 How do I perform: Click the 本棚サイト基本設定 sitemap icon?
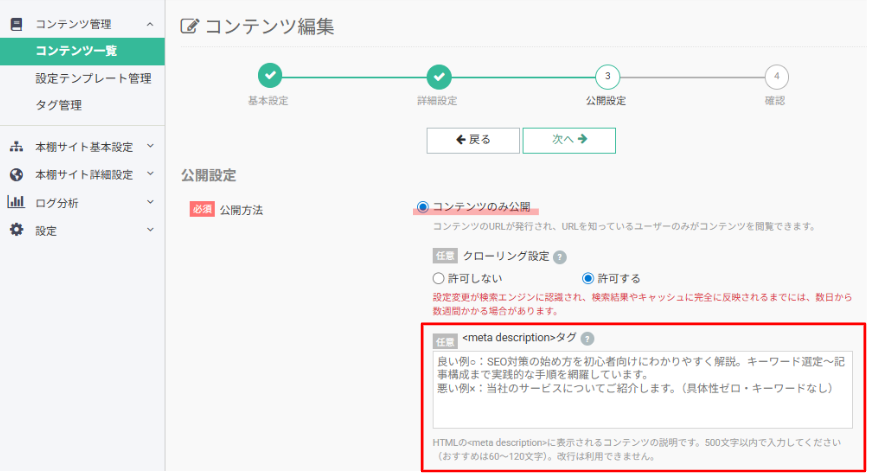pos(17,147)
